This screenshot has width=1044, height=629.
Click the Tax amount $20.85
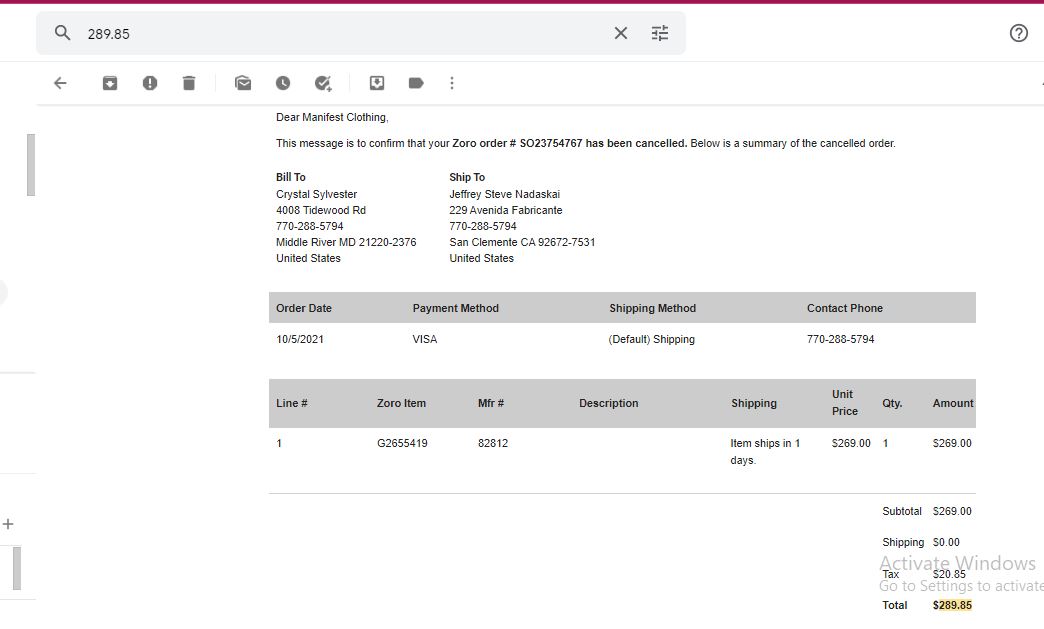(x=949, y=574)
